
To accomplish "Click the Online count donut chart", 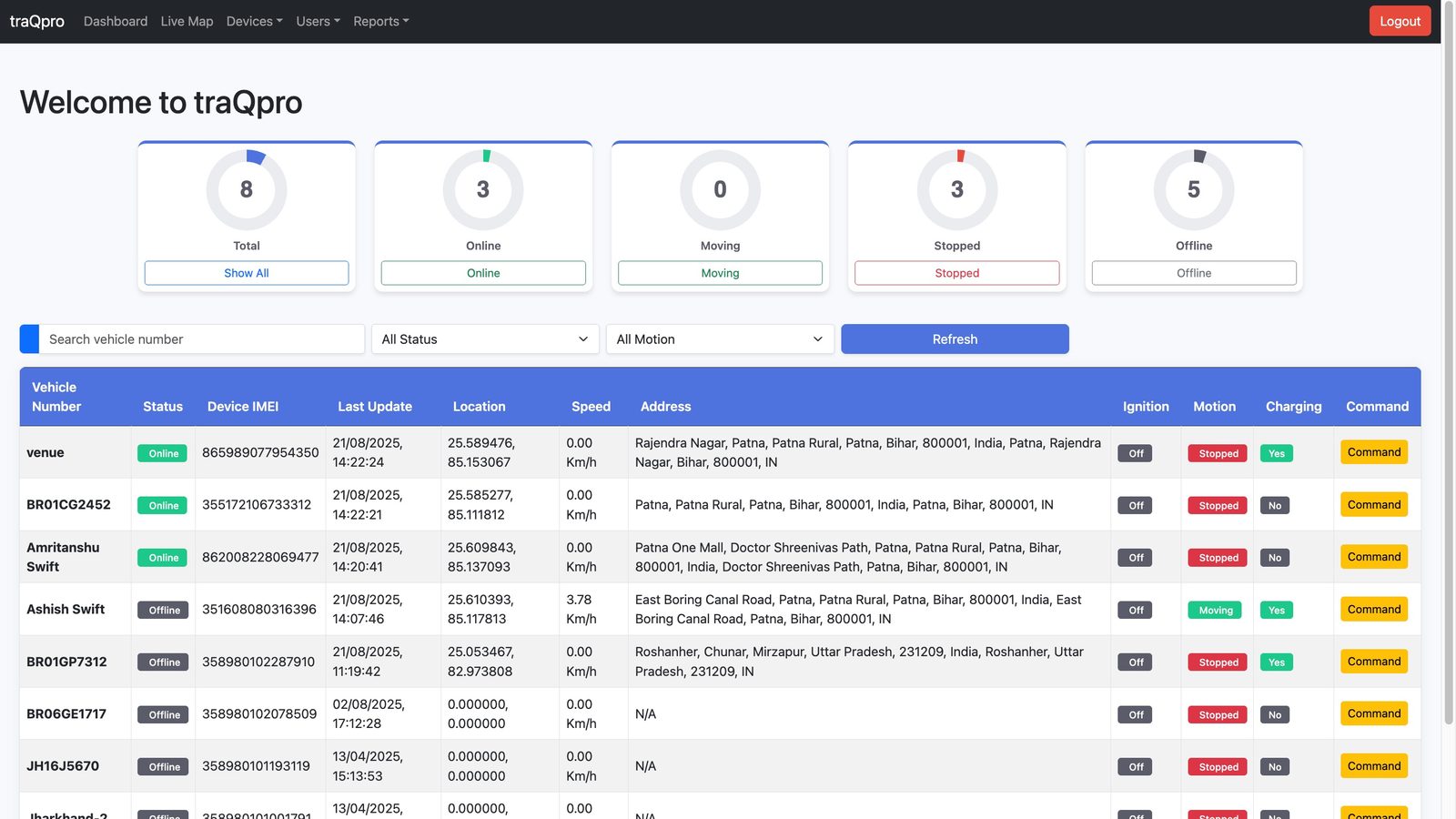I will [483, 189].
